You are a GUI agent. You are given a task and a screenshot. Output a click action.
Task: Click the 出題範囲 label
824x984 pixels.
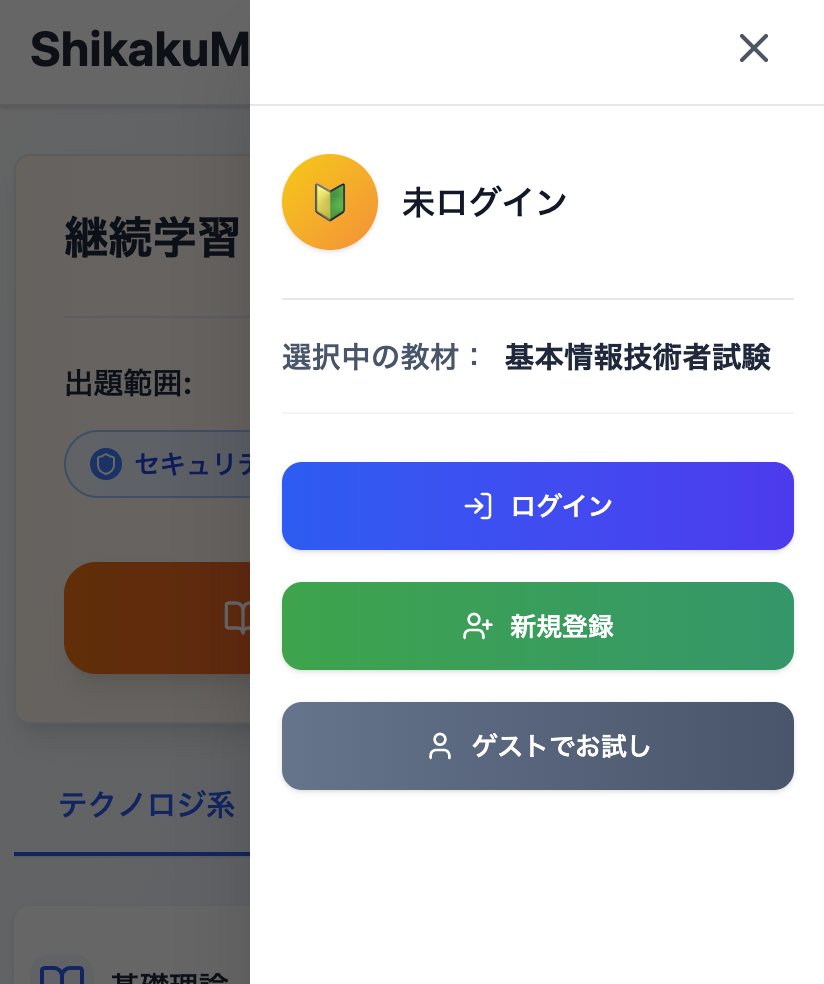coord(128,383)
